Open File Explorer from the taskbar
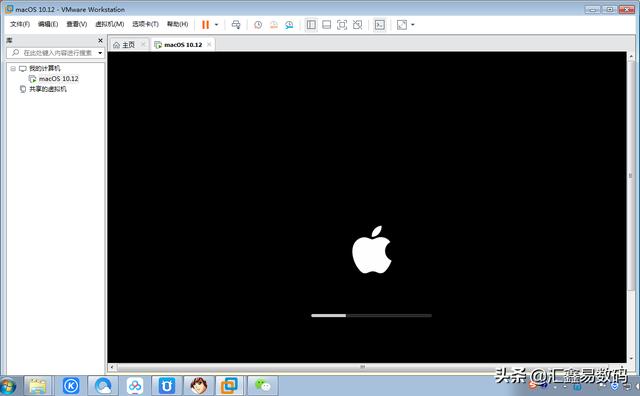The width and height of the screenshot is (640, 396). 38,386
